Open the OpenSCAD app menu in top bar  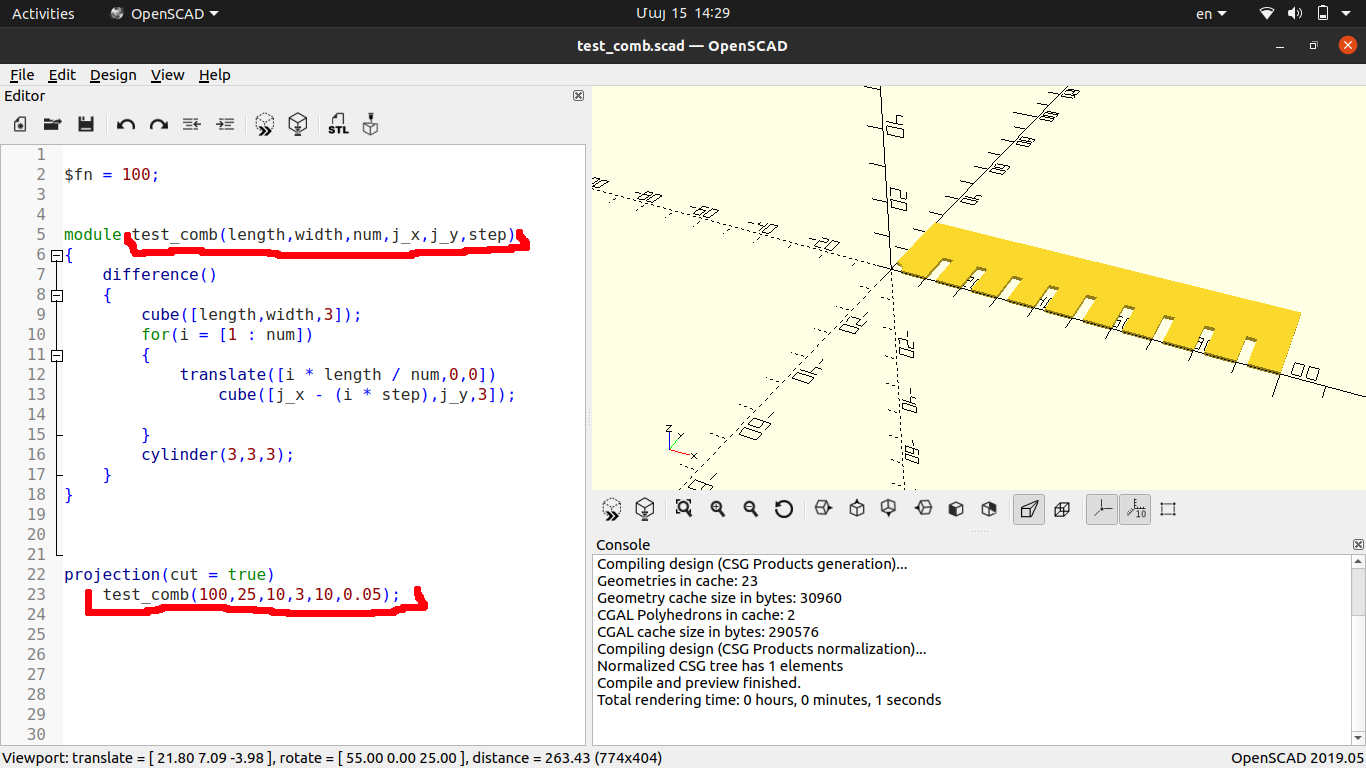pos(164,13)
